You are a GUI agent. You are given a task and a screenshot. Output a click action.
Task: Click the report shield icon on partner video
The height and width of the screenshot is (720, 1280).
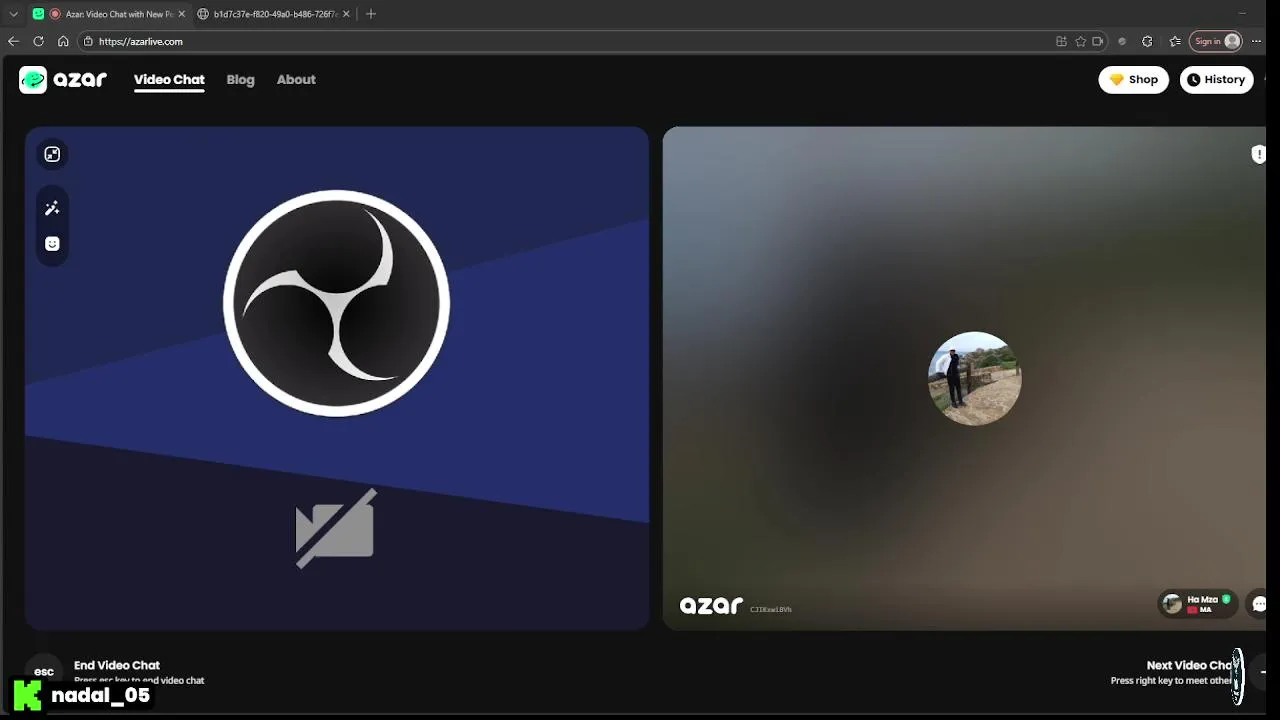pyautogui.click(x=1258, y=154)
